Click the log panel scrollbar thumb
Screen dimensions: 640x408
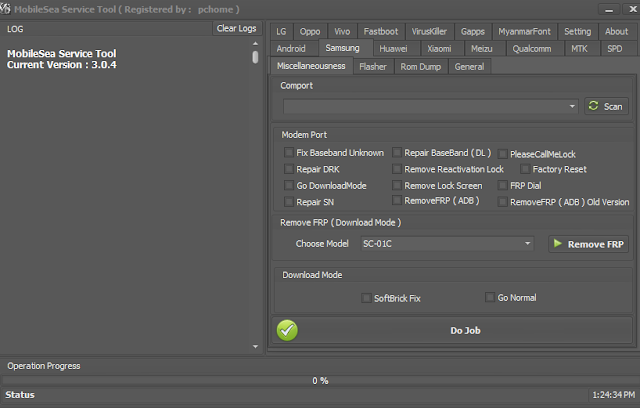(255, 57)
